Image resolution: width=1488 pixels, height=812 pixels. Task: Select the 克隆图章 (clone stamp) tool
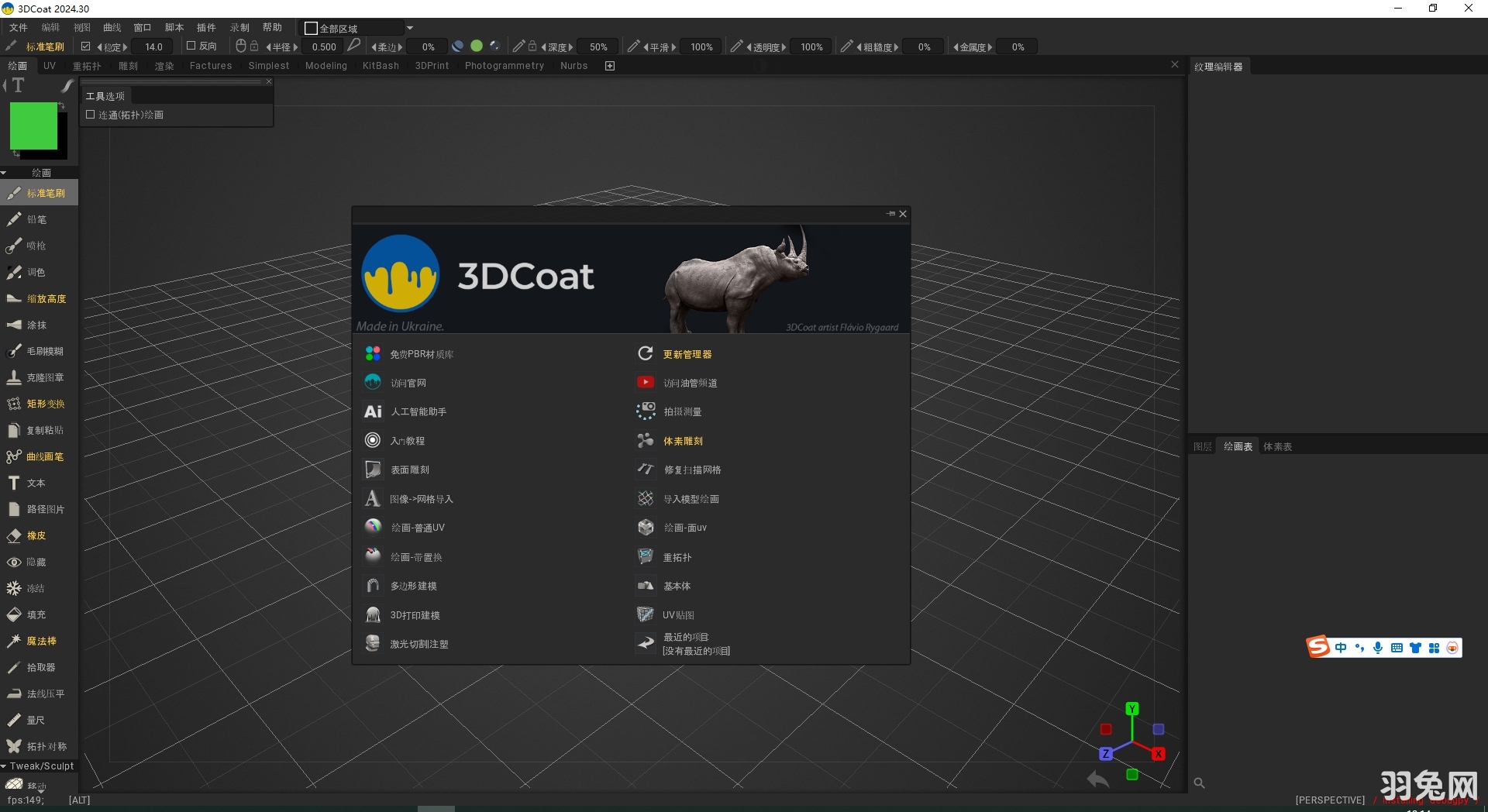click(43, 377)
